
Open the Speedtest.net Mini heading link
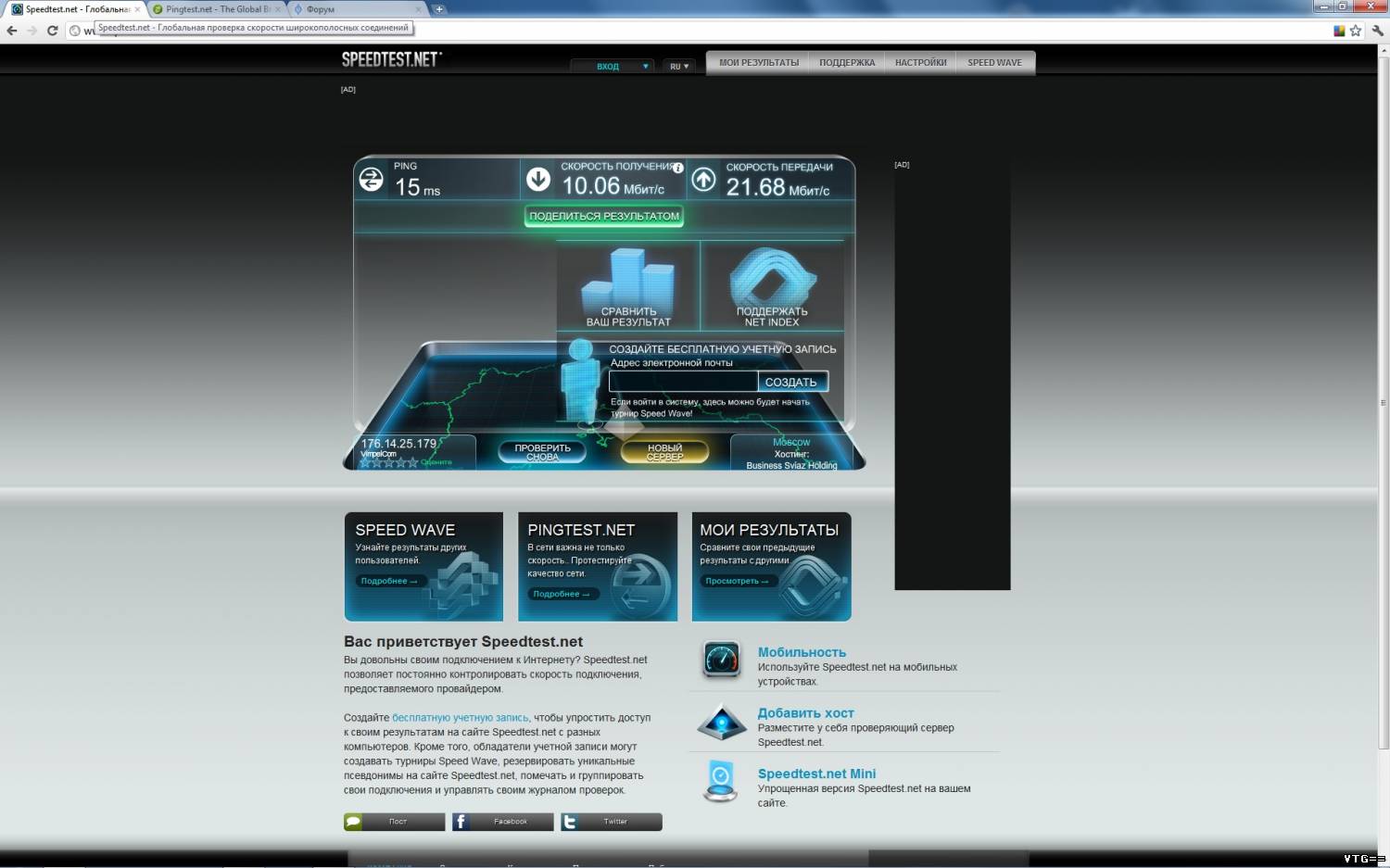coord(816,774)
